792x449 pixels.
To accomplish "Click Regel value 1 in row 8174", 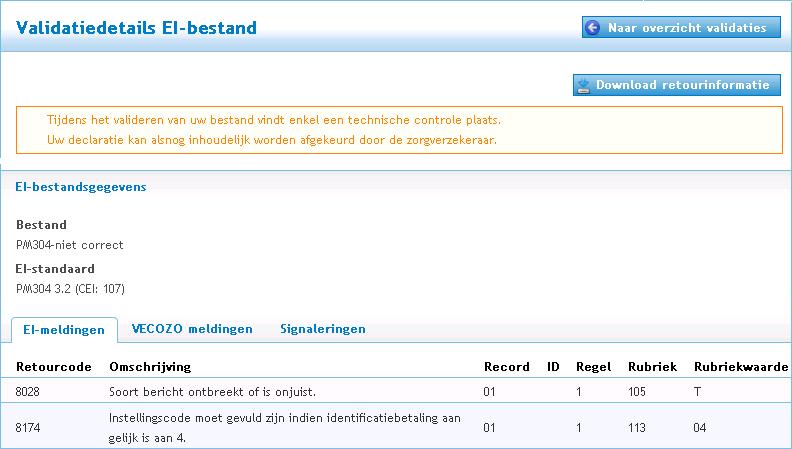I will (579, 428).
